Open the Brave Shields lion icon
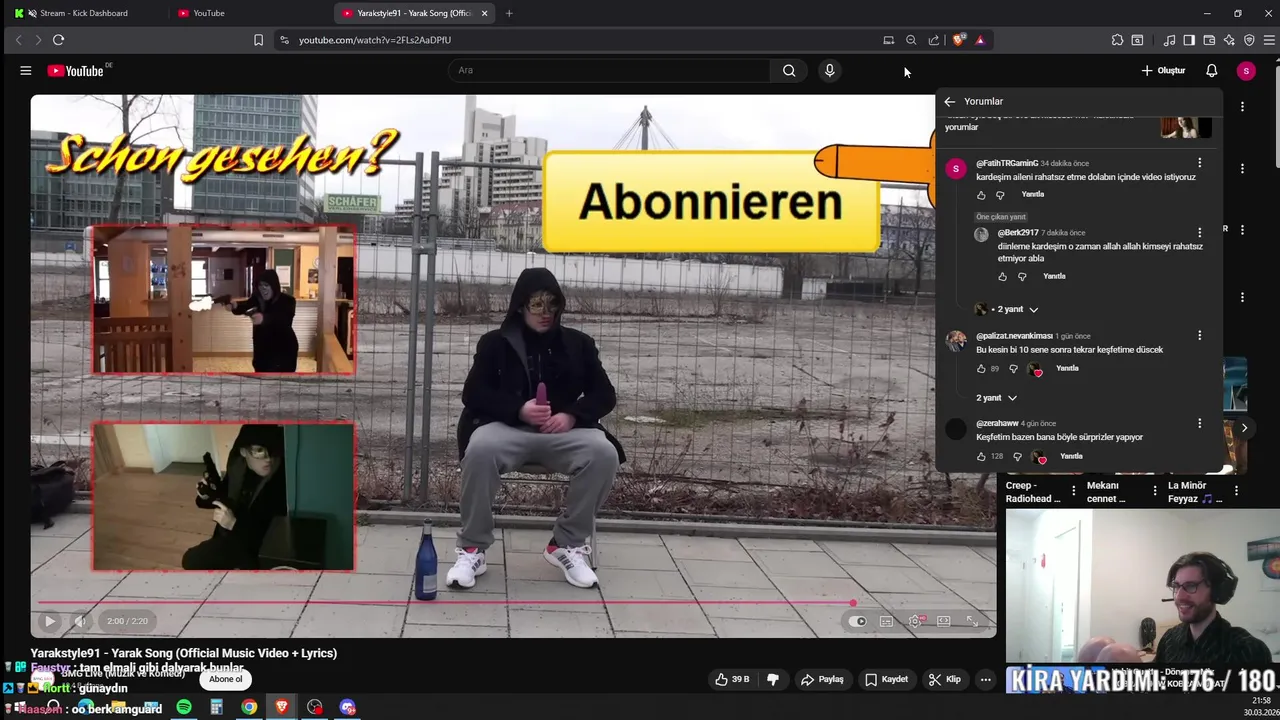Image resolution: width=1280 pixels, height=720 pixels. [959, 40]
